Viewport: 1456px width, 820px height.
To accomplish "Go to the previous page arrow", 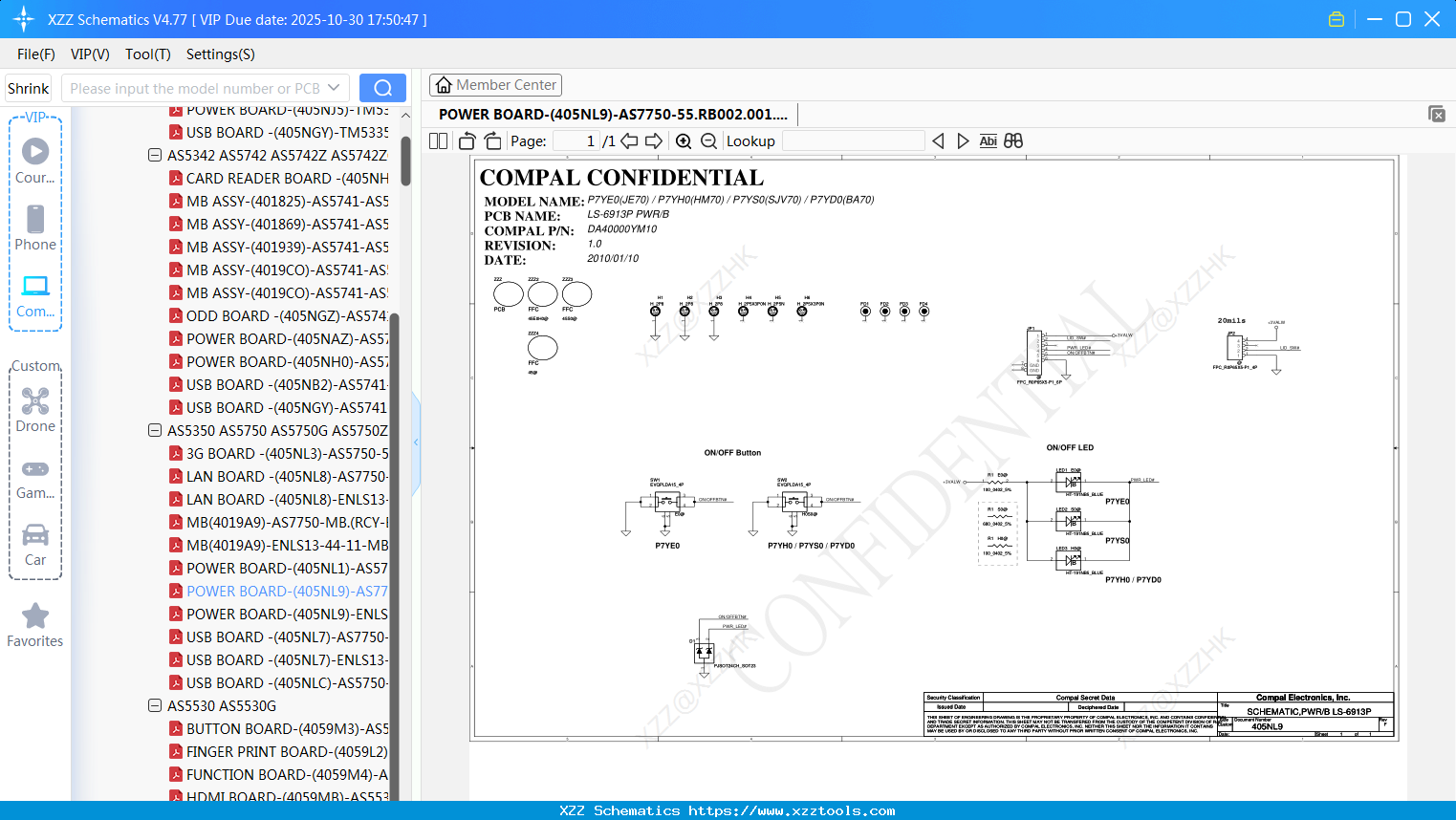I will (x=629, y=141).
